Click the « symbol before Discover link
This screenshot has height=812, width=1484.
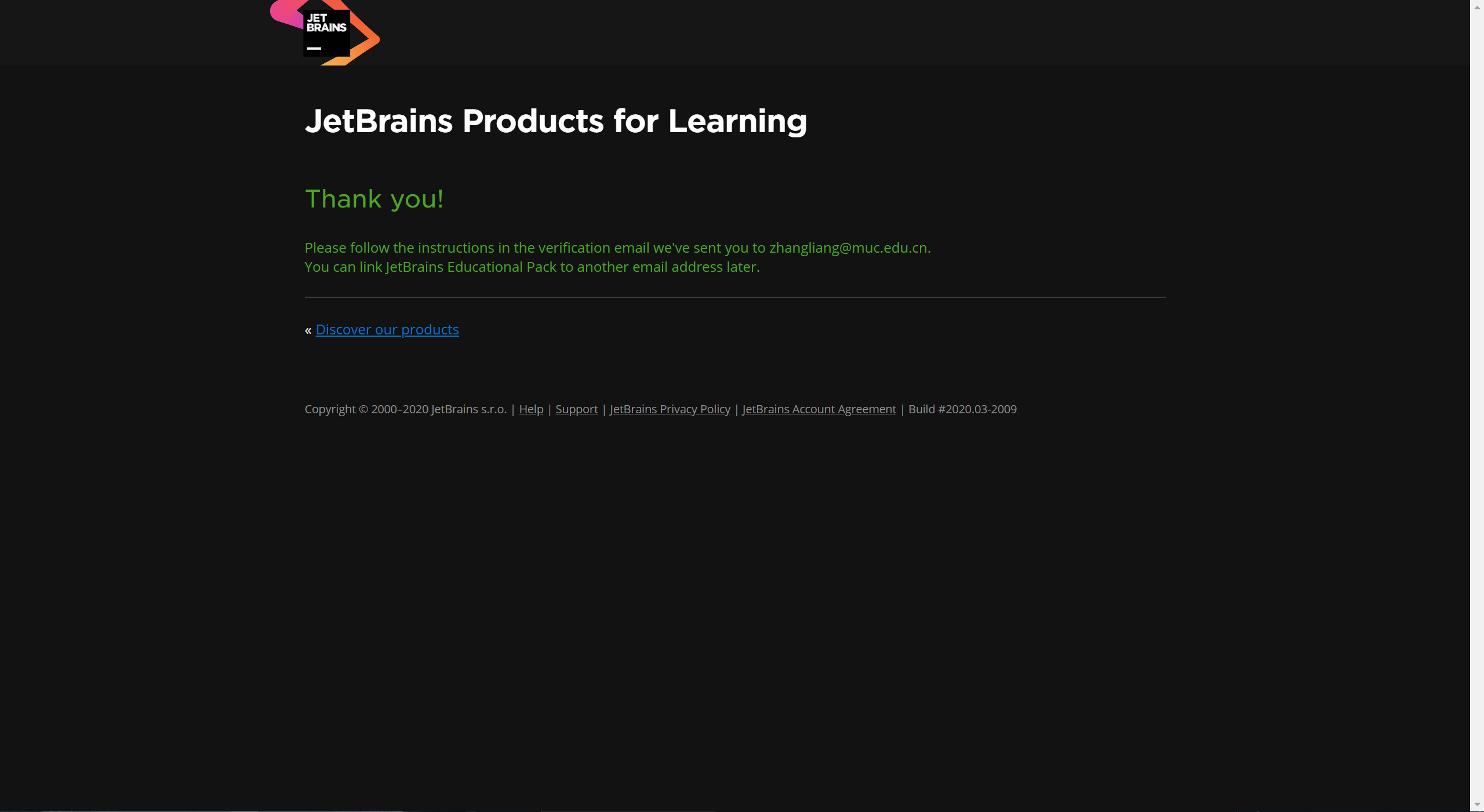pyautogui.click(x=308, y=330)
